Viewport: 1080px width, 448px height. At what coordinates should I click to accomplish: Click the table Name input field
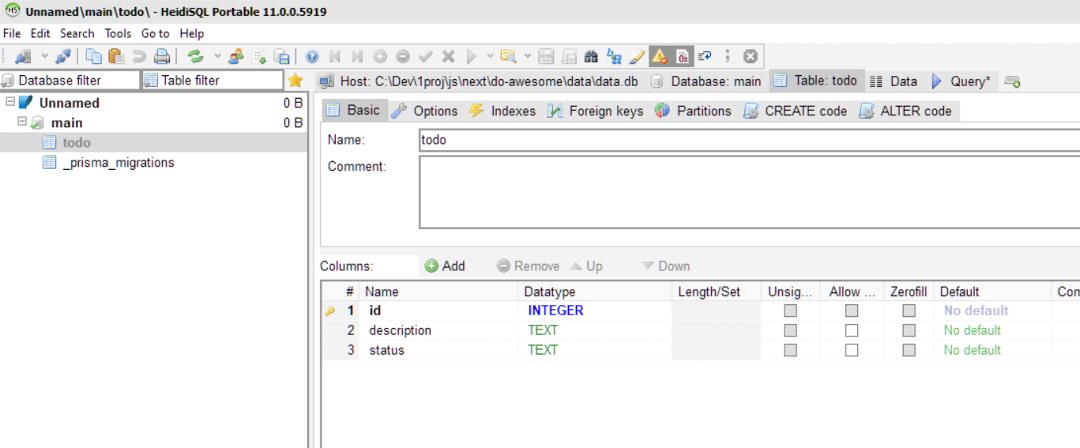click(749, 140)
